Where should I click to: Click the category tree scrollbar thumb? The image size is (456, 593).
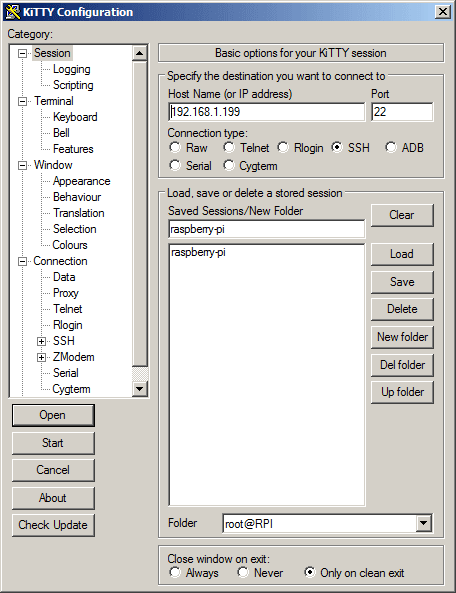140,214
